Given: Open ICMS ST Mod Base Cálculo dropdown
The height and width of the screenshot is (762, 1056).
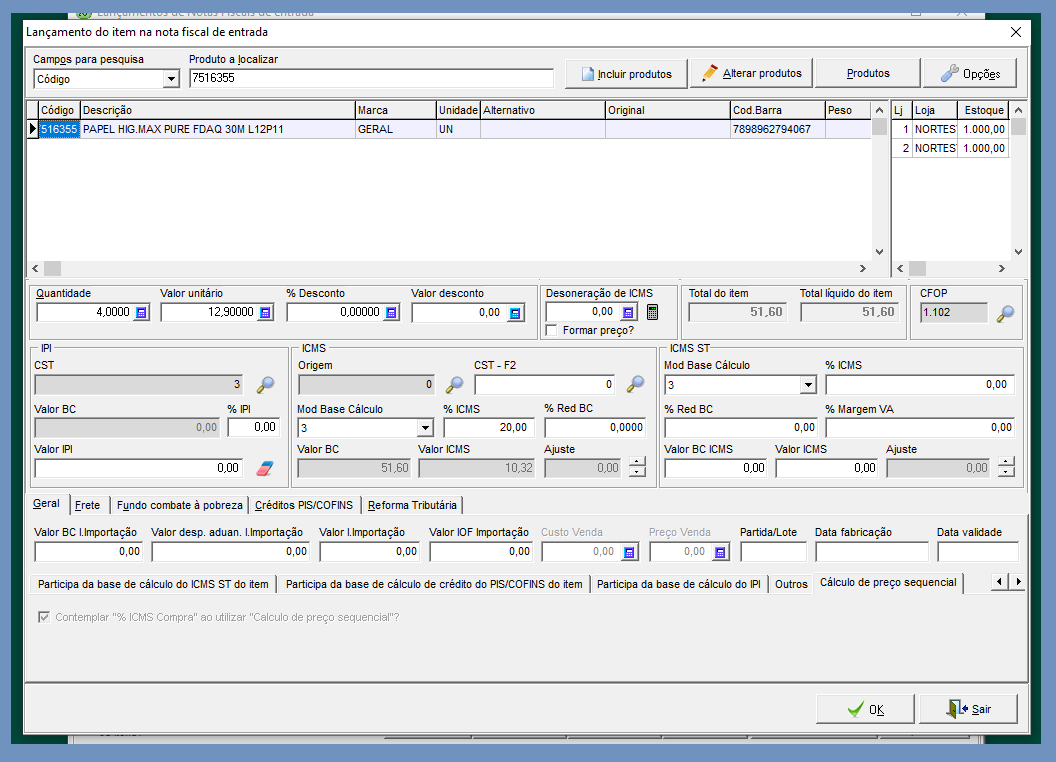Looking at the screenshot, I should [x=808, y=385].
